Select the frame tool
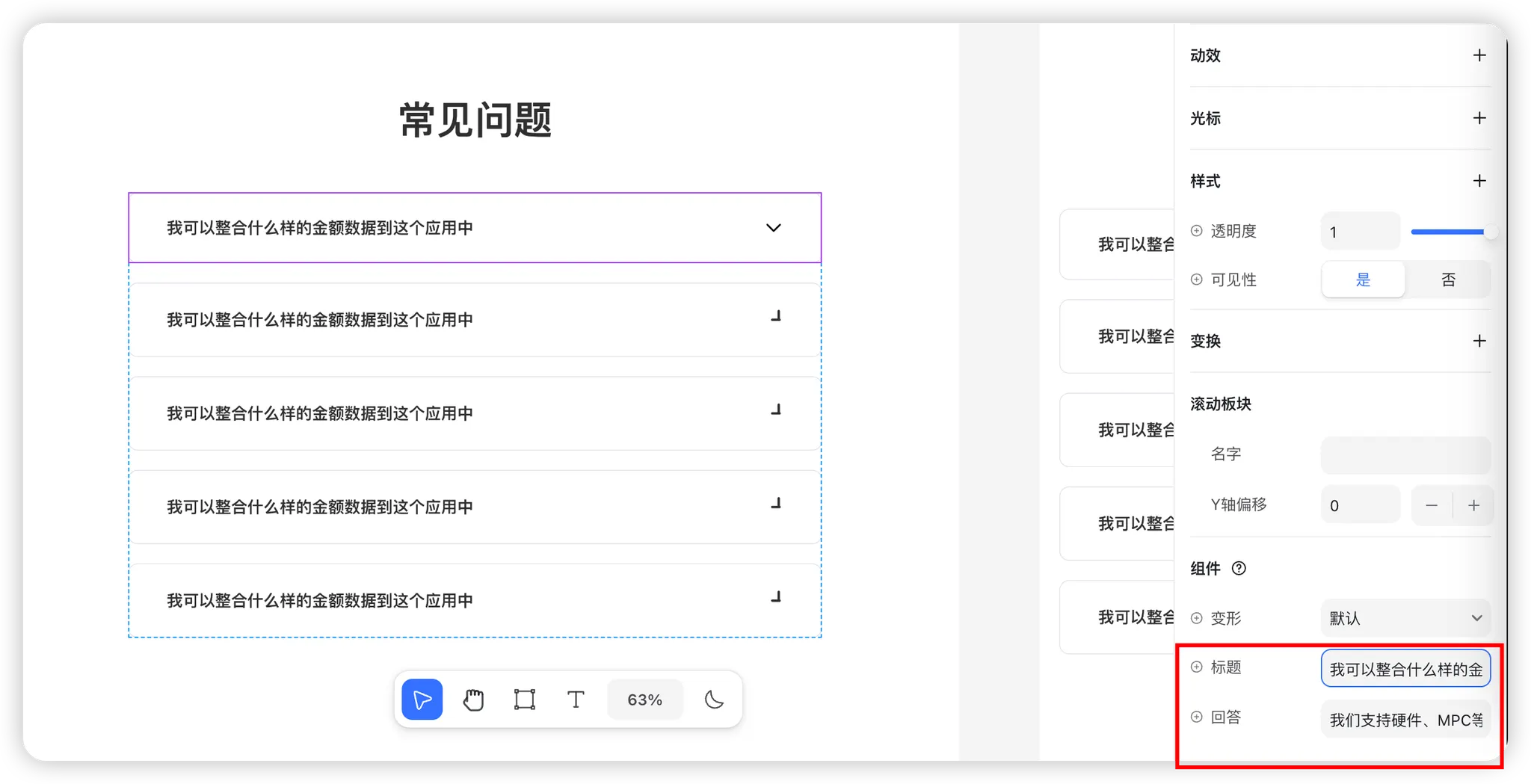 tap(524, 700)
